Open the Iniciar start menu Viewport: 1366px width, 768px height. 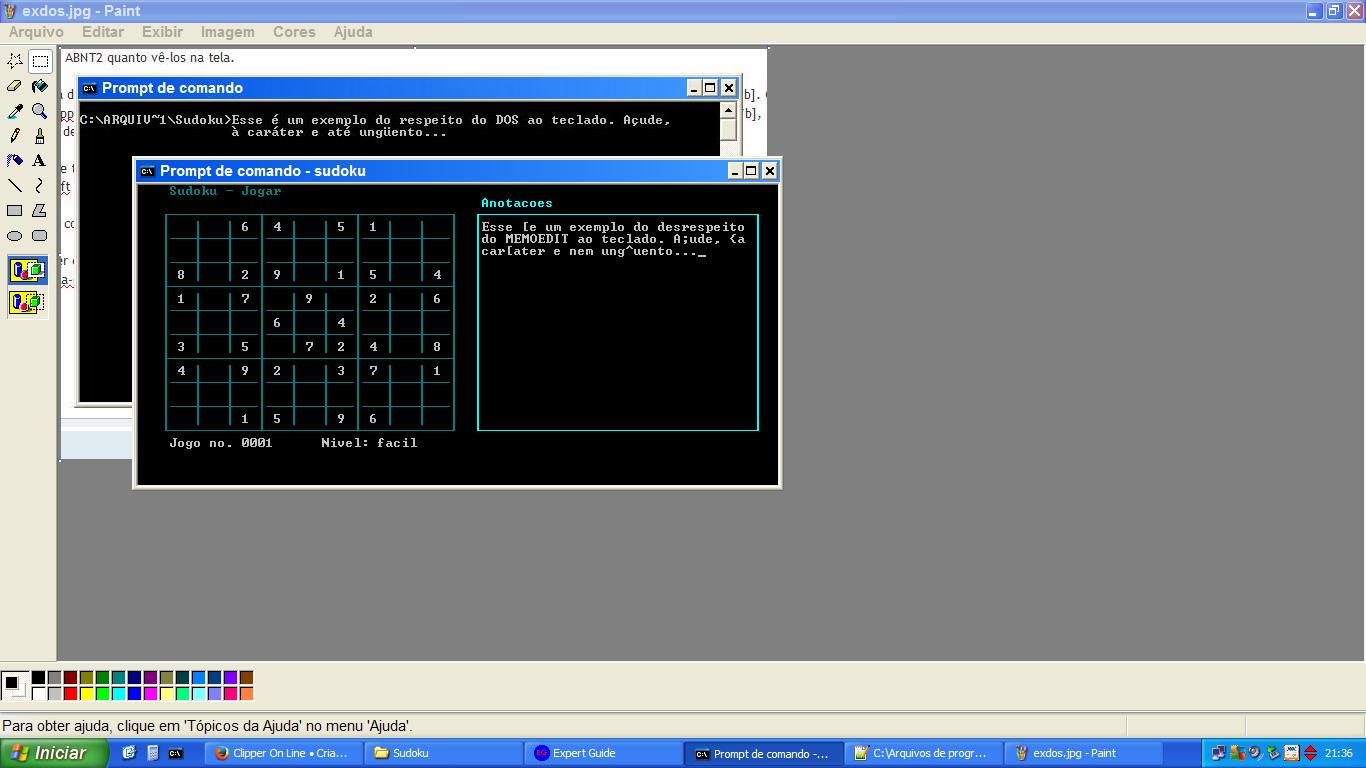(55, 753)
